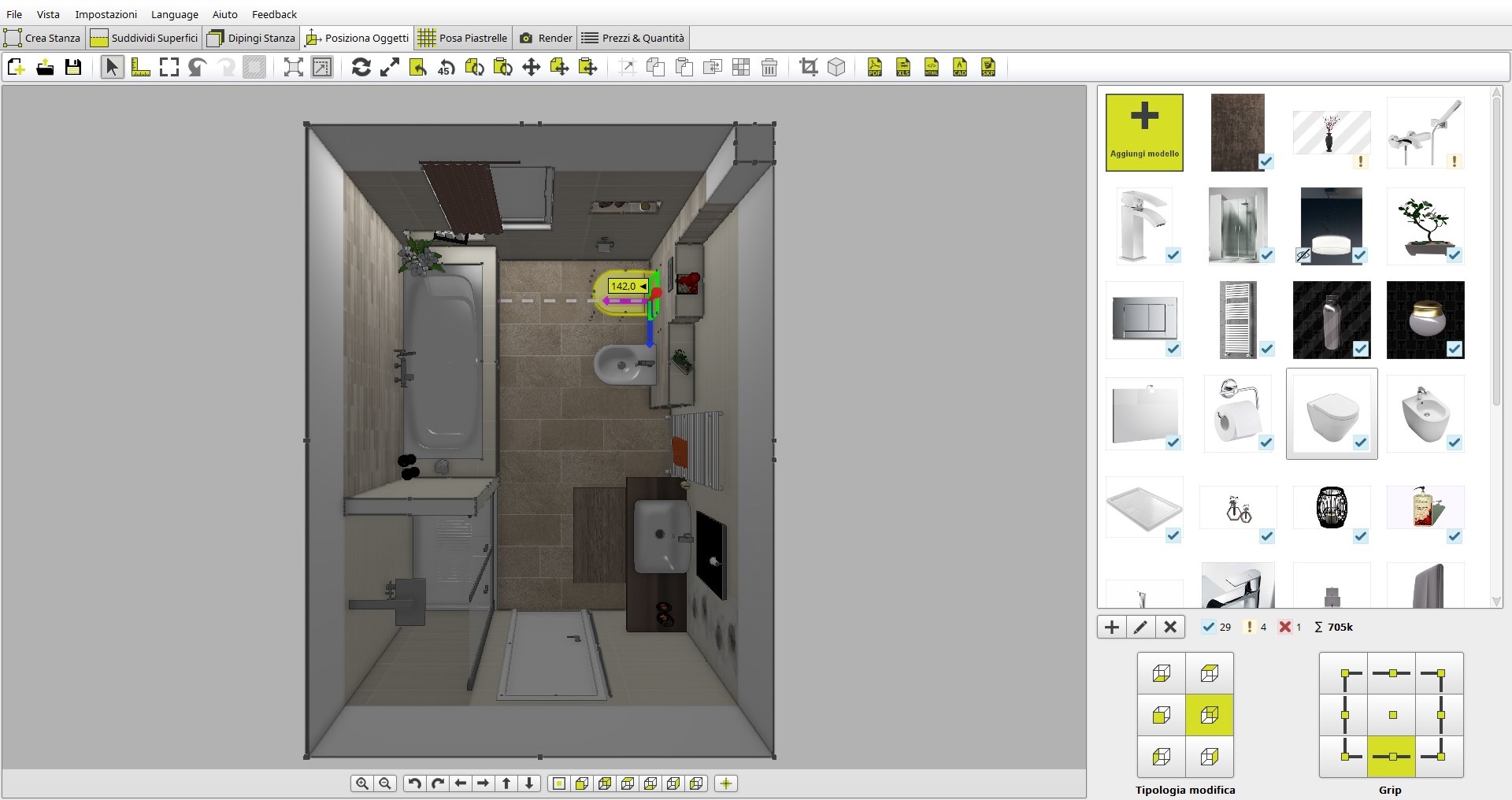
Task: Undo last action in top toolbar
Action: [x=198, y=68]
